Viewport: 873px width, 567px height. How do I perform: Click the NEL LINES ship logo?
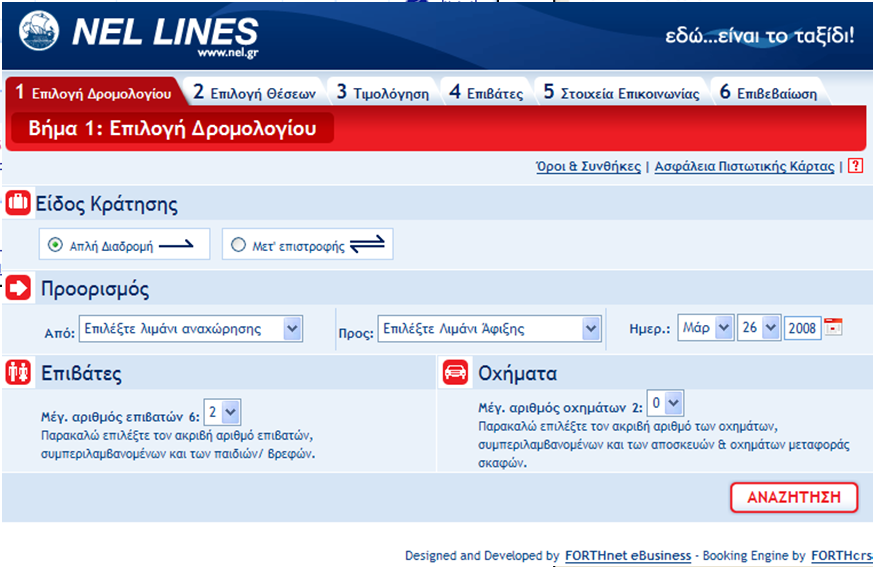[x=38, y=31]
